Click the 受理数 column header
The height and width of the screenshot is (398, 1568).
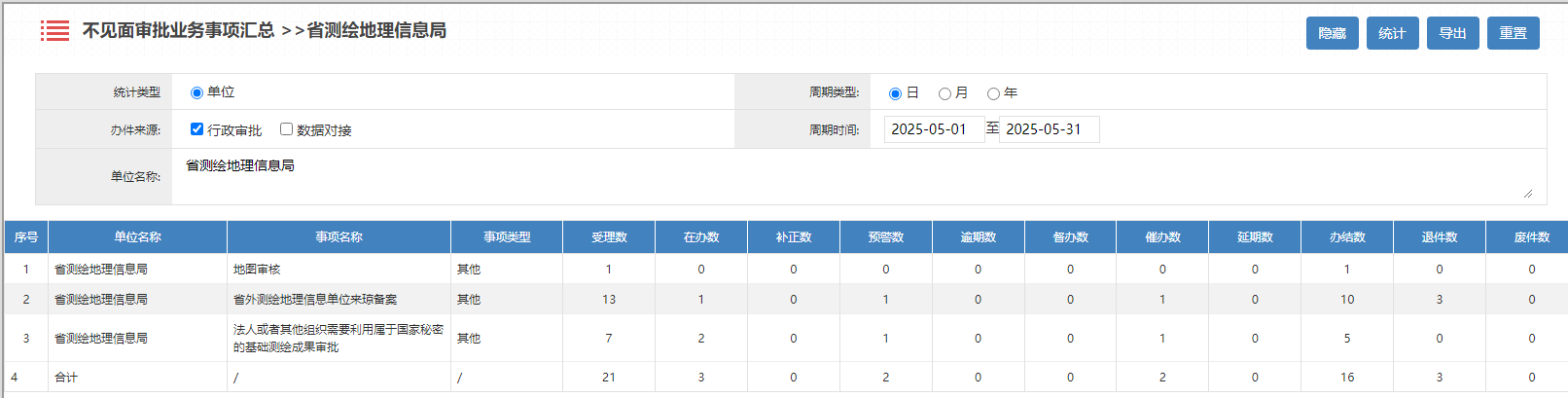[x=609, y=237]
